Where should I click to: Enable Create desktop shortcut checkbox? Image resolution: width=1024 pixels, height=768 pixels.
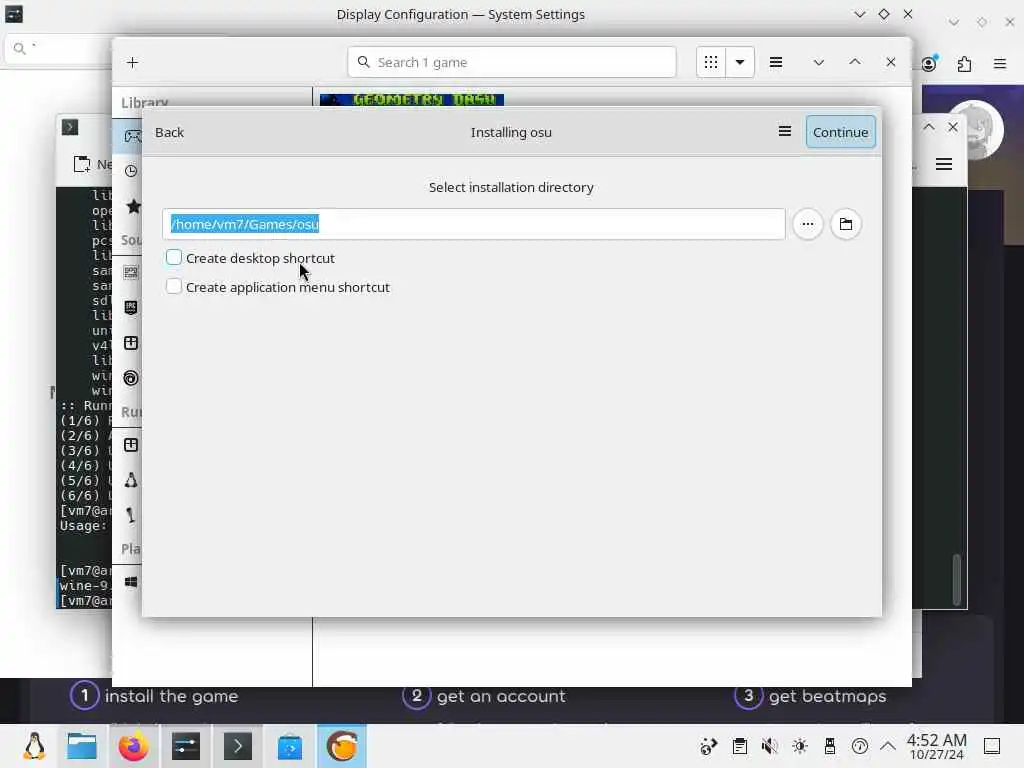[x=174, y=257]
